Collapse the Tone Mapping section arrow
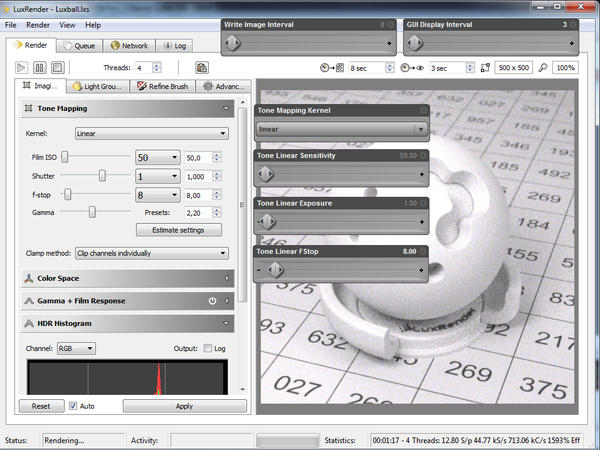This screenshot has height=450, width=600. click(226, 108)
